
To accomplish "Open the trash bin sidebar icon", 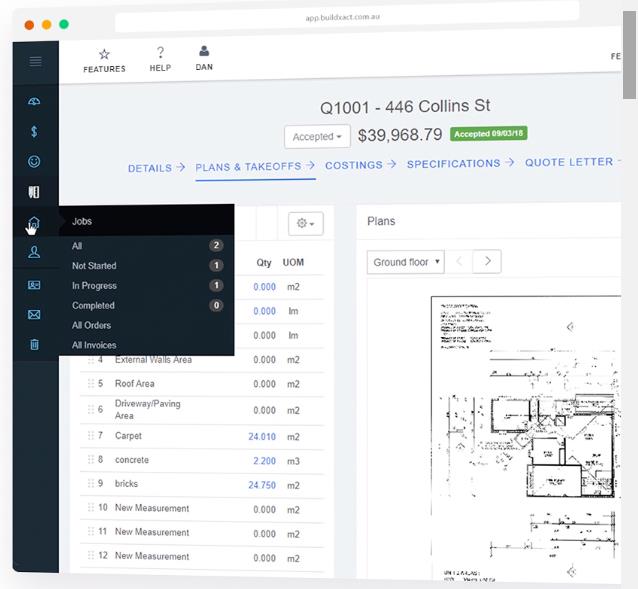I will (x=35, y=345).
